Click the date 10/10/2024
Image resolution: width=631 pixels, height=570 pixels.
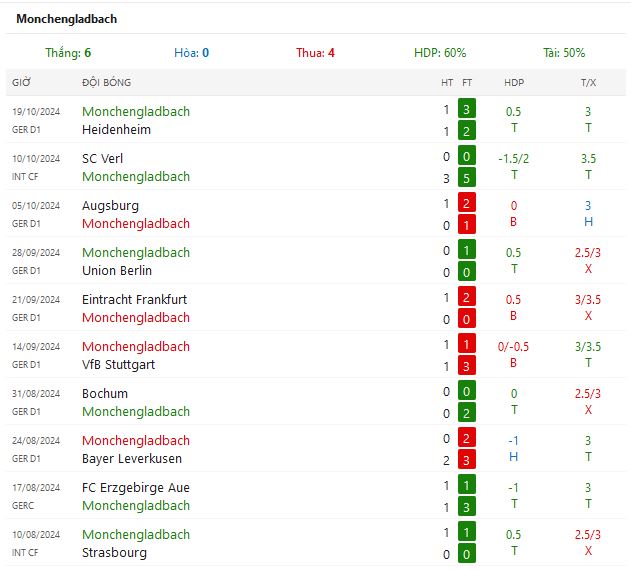(36, 159)
